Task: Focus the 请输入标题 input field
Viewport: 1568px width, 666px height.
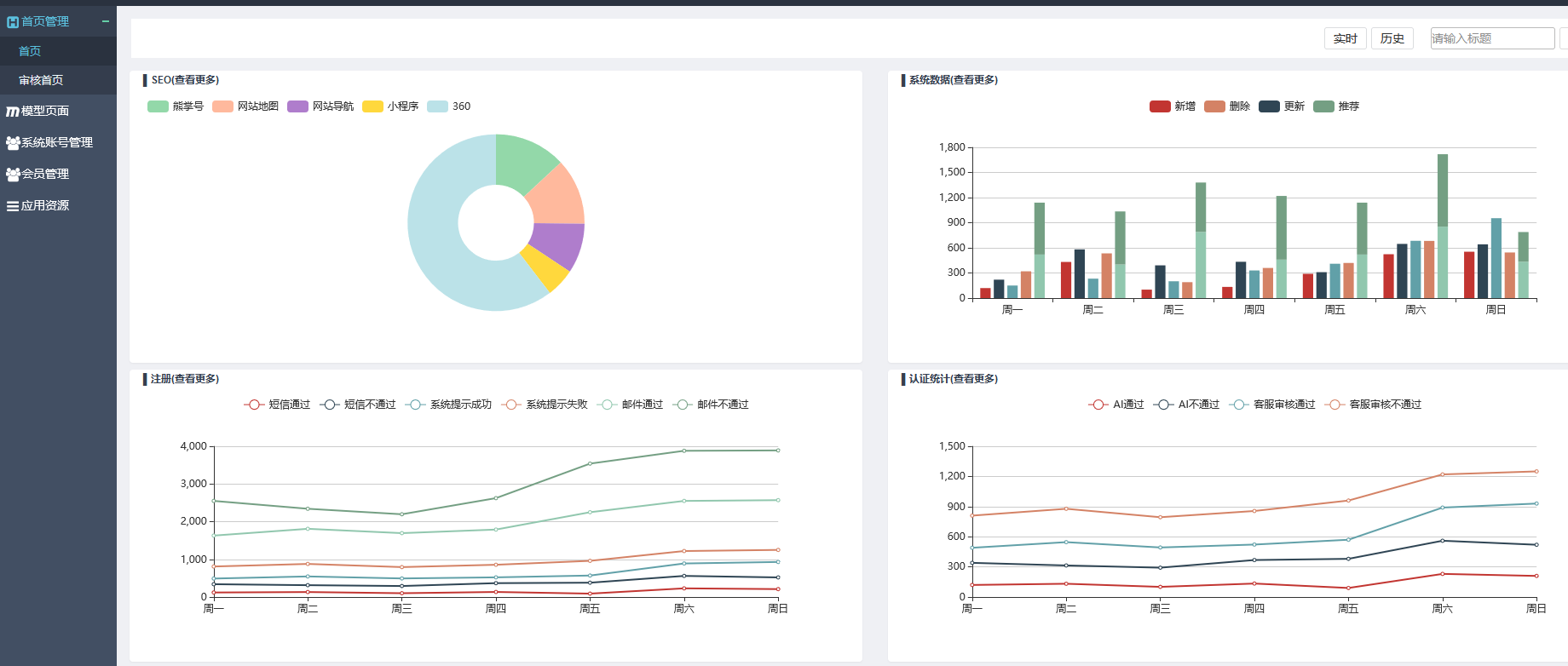Action: 1492,38
